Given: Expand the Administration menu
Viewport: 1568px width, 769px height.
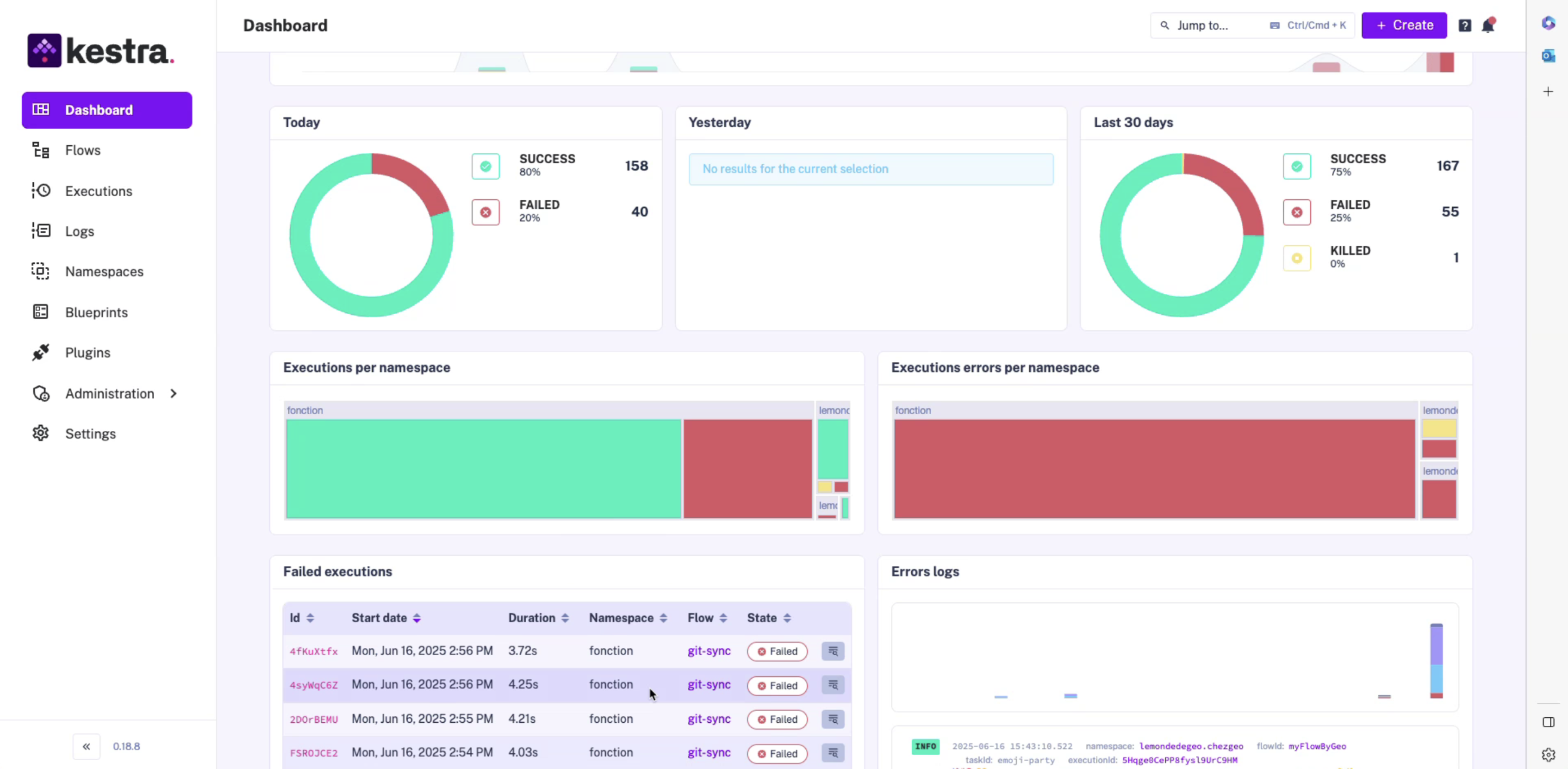Looking at the screenshot, I should coord(110,394).
